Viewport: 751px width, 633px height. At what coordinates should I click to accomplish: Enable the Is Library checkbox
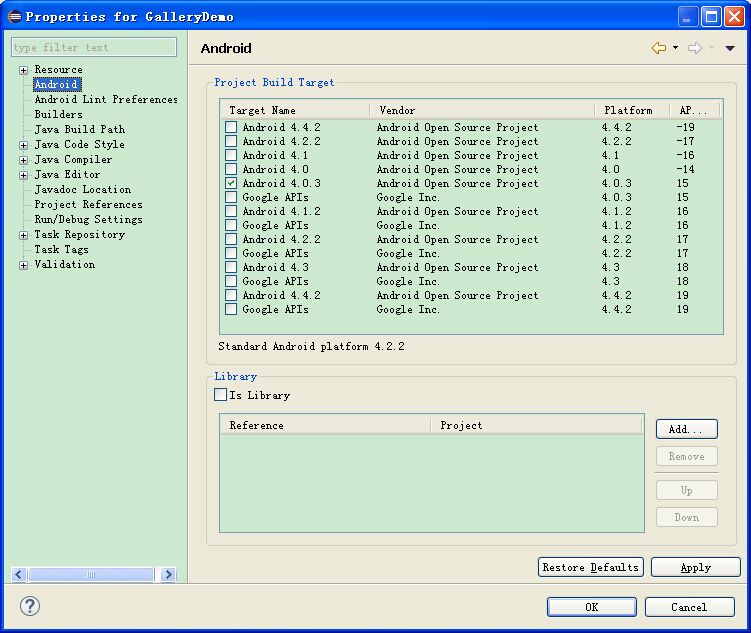coord(220,395)
